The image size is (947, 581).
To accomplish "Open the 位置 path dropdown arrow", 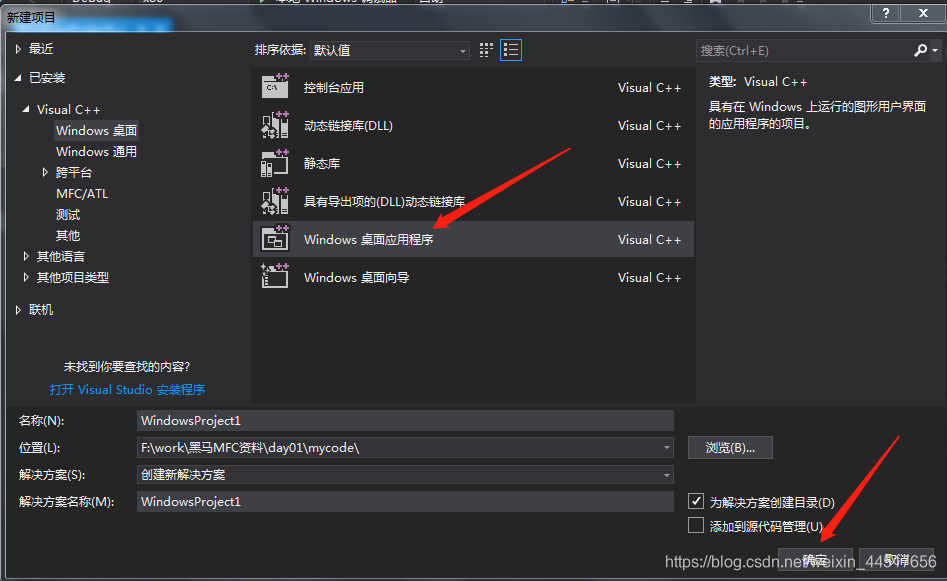I will (x=667, y=448).
